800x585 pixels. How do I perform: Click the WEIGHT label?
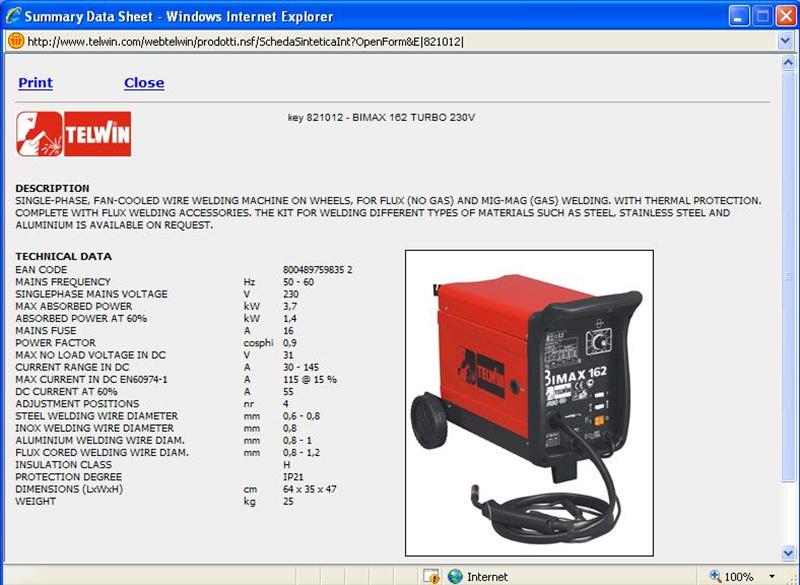(35, 502)
